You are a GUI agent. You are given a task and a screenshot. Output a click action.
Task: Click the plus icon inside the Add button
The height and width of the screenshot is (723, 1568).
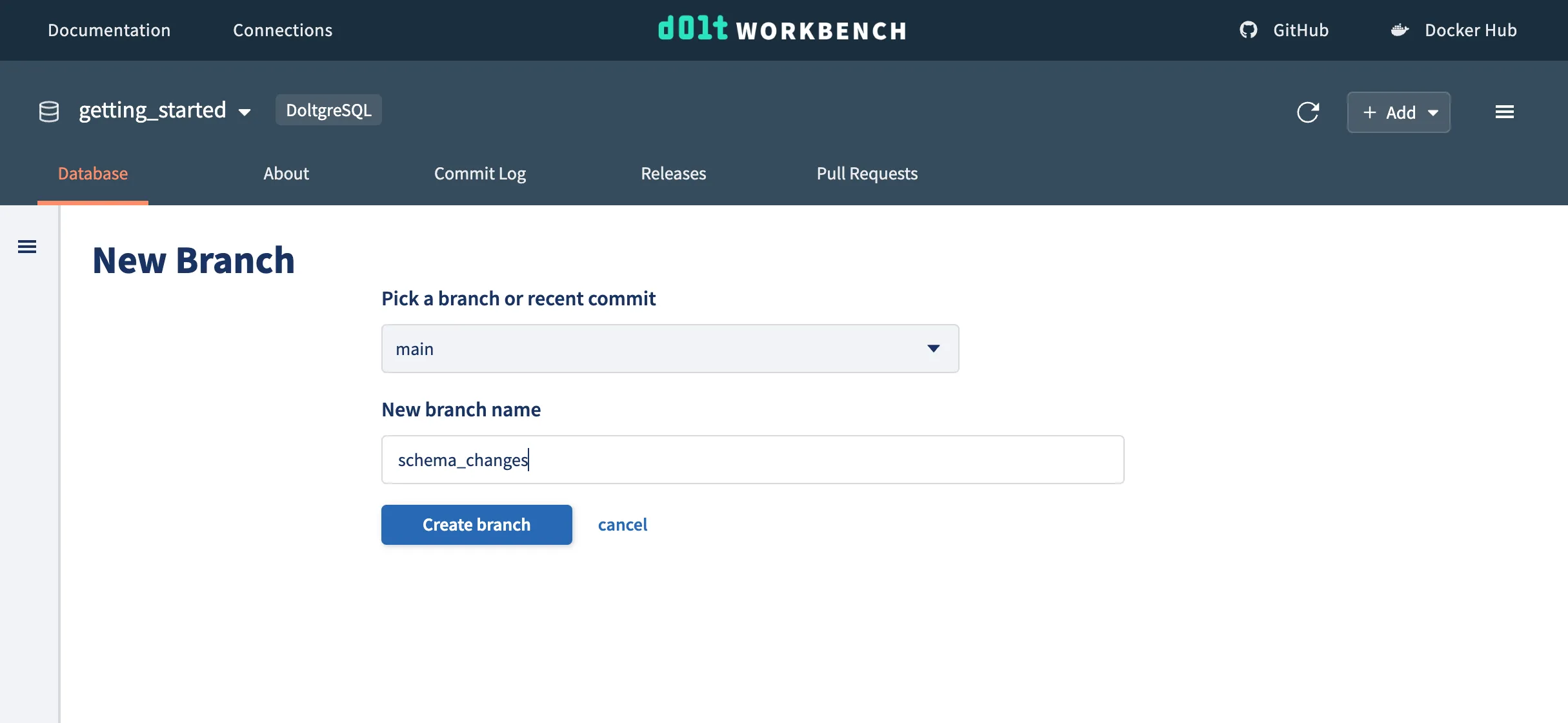[x=1369, y=112]
